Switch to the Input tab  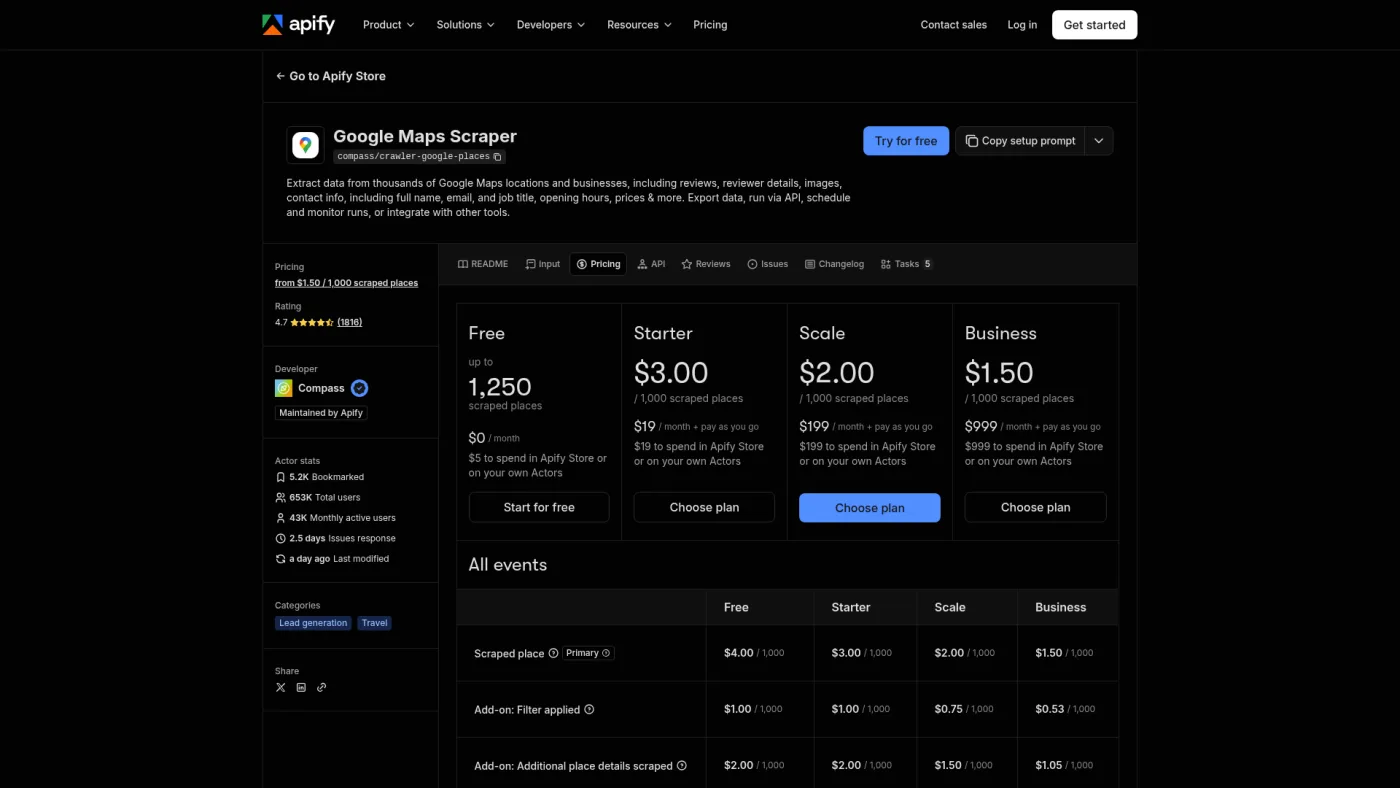(x=543, y=264)
